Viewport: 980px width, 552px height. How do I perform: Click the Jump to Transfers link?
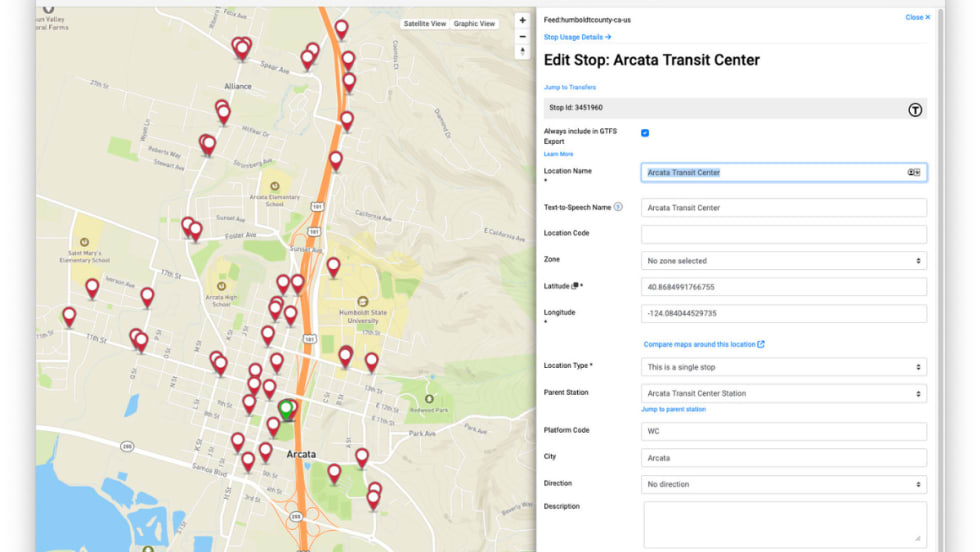pos(569,87)
